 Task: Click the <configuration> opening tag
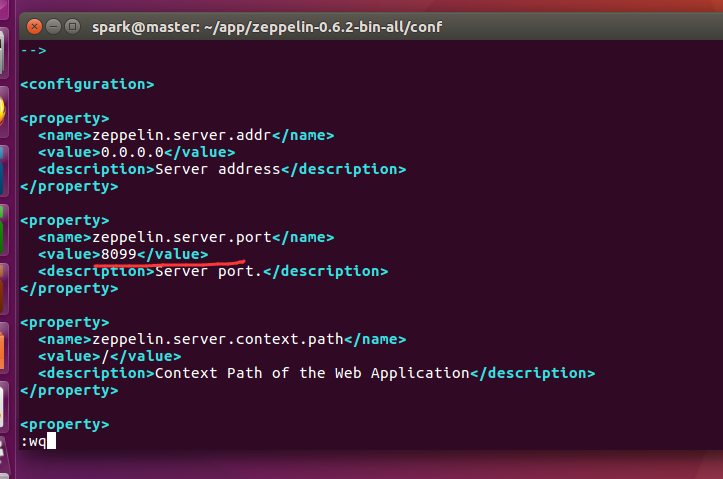(87, 84)
